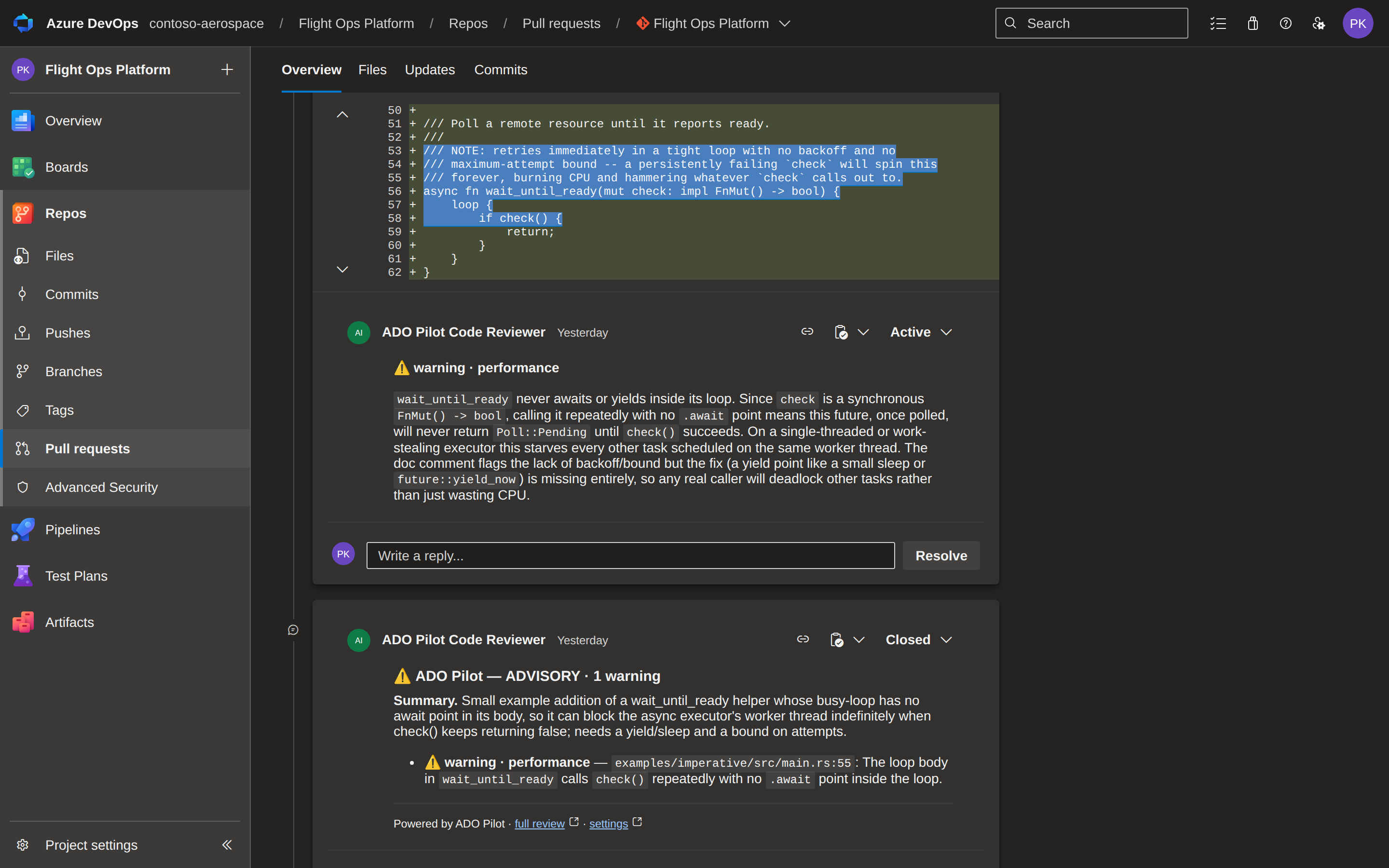Click work item clipboard icon on Active thread
Image resolution: width=1389 pixels, height=868 pixels.
[841, 332]
